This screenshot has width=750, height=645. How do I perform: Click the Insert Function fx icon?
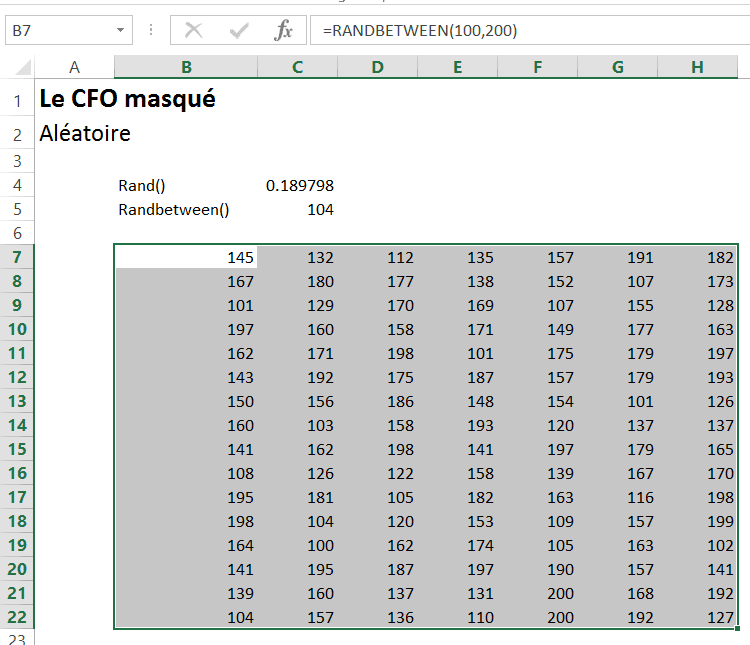pos(283,31)
